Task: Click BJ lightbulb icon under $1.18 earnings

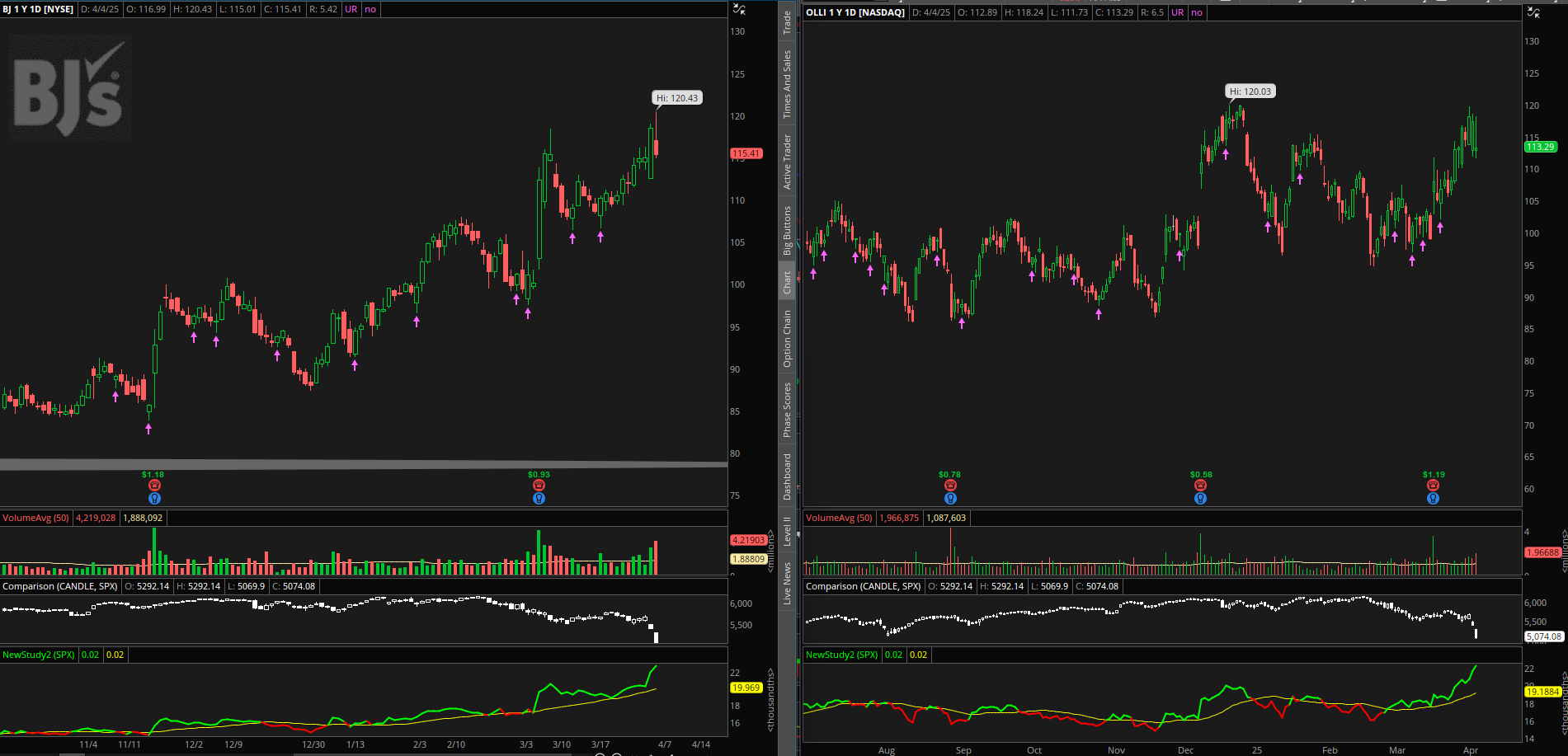Action: [x=154, y=498]
